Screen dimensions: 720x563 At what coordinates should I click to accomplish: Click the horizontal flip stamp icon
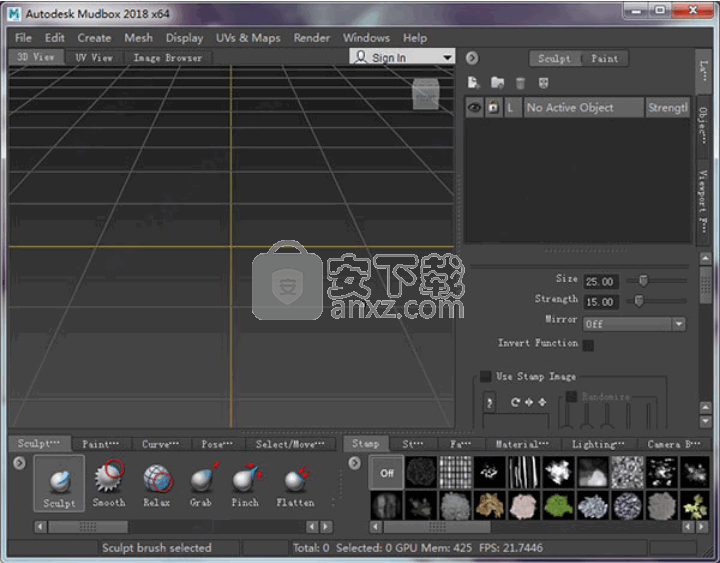coord(529,402)
